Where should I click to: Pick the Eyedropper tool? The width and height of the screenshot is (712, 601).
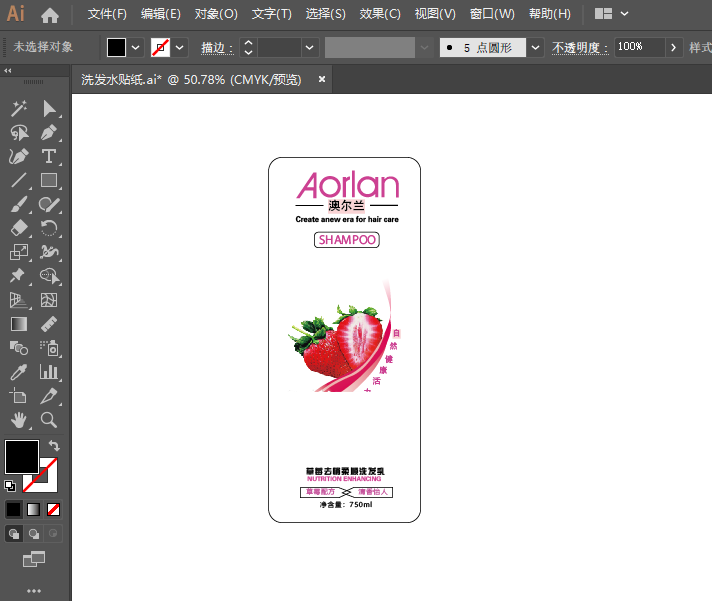tap(18, 372)
